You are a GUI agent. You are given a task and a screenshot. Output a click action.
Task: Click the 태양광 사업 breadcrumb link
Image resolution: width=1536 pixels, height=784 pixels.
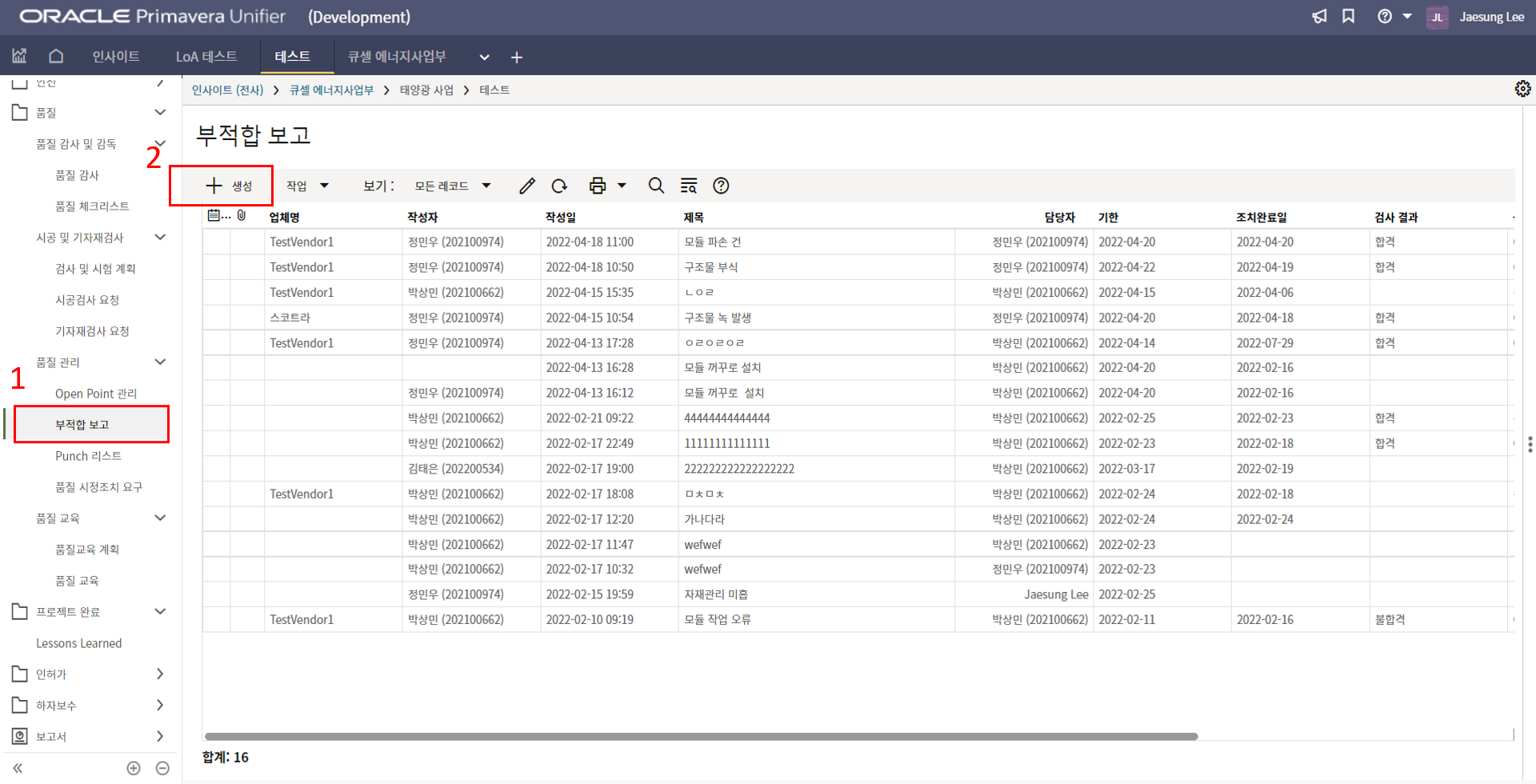pyautogui.click(x=426, y=90)
